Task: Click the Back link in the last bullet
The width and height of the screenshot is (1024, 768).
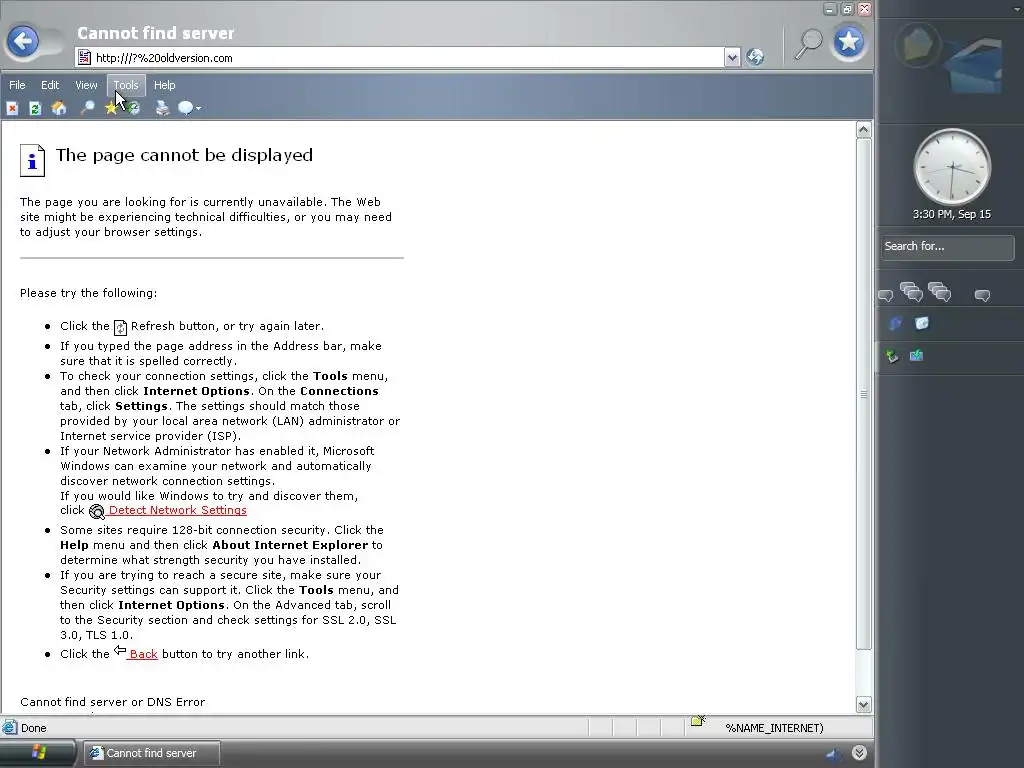Action: click(143, 654)
